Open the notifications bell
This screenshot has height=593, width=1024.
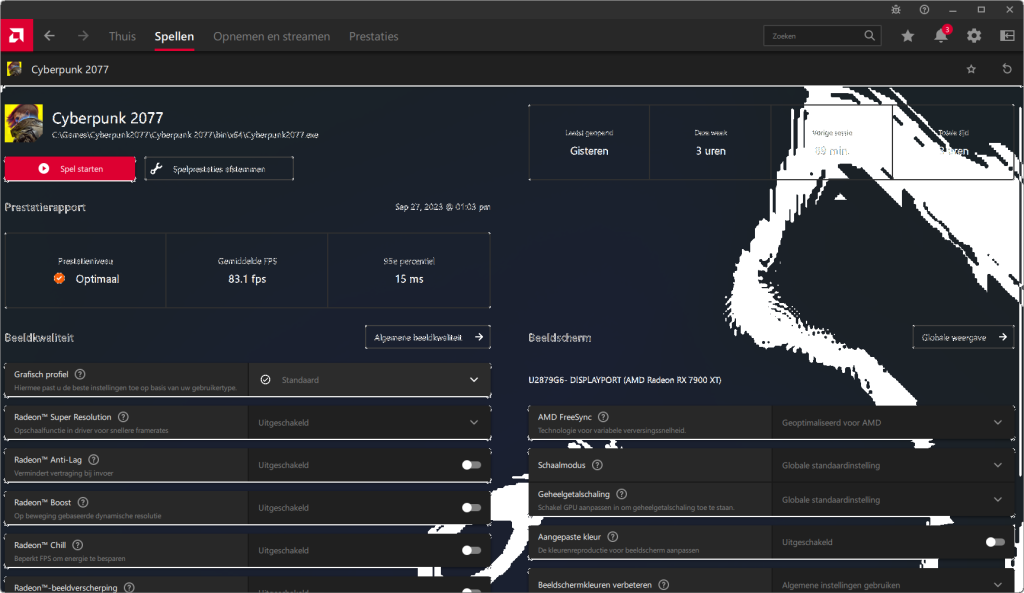pyautogui.click(x=941, y=35)
